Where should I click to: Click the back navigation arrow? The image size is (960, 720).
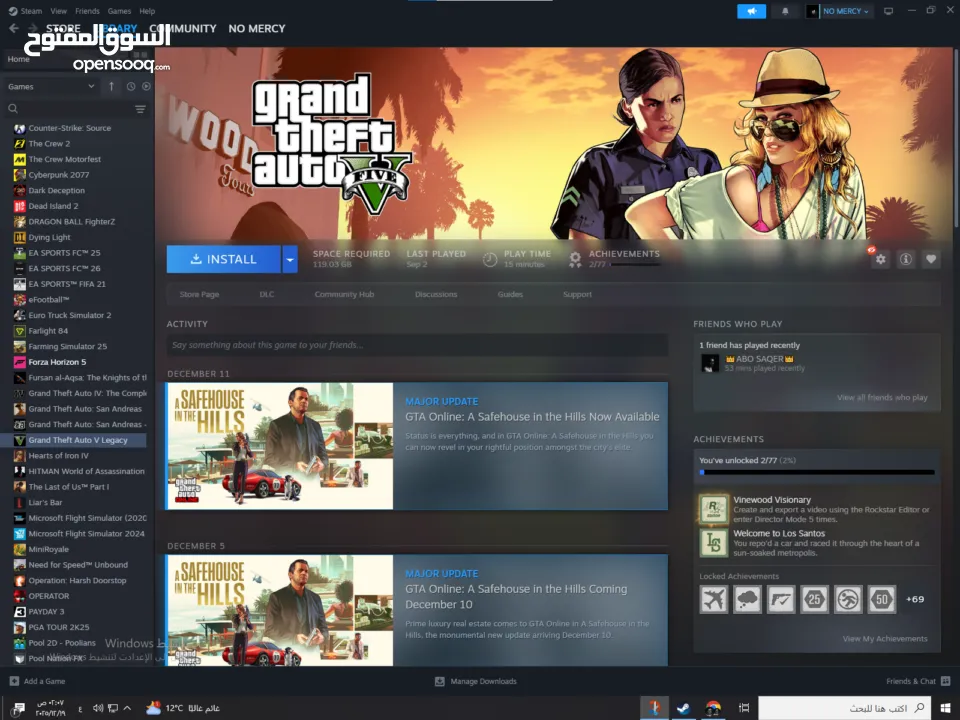point(13,29)
